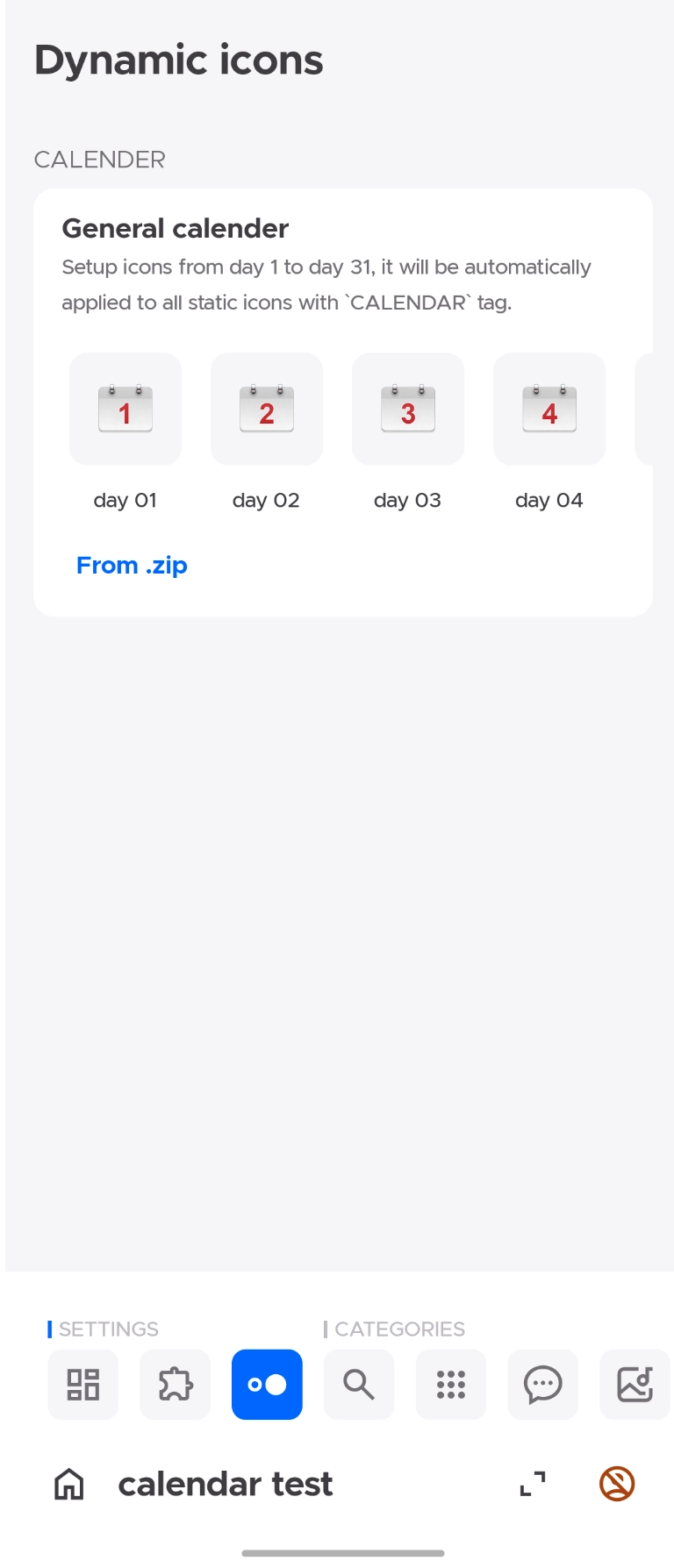Select the day 01 calendar icon
The height and width of the screenshot is (1568, 674).
click(125, 410)
